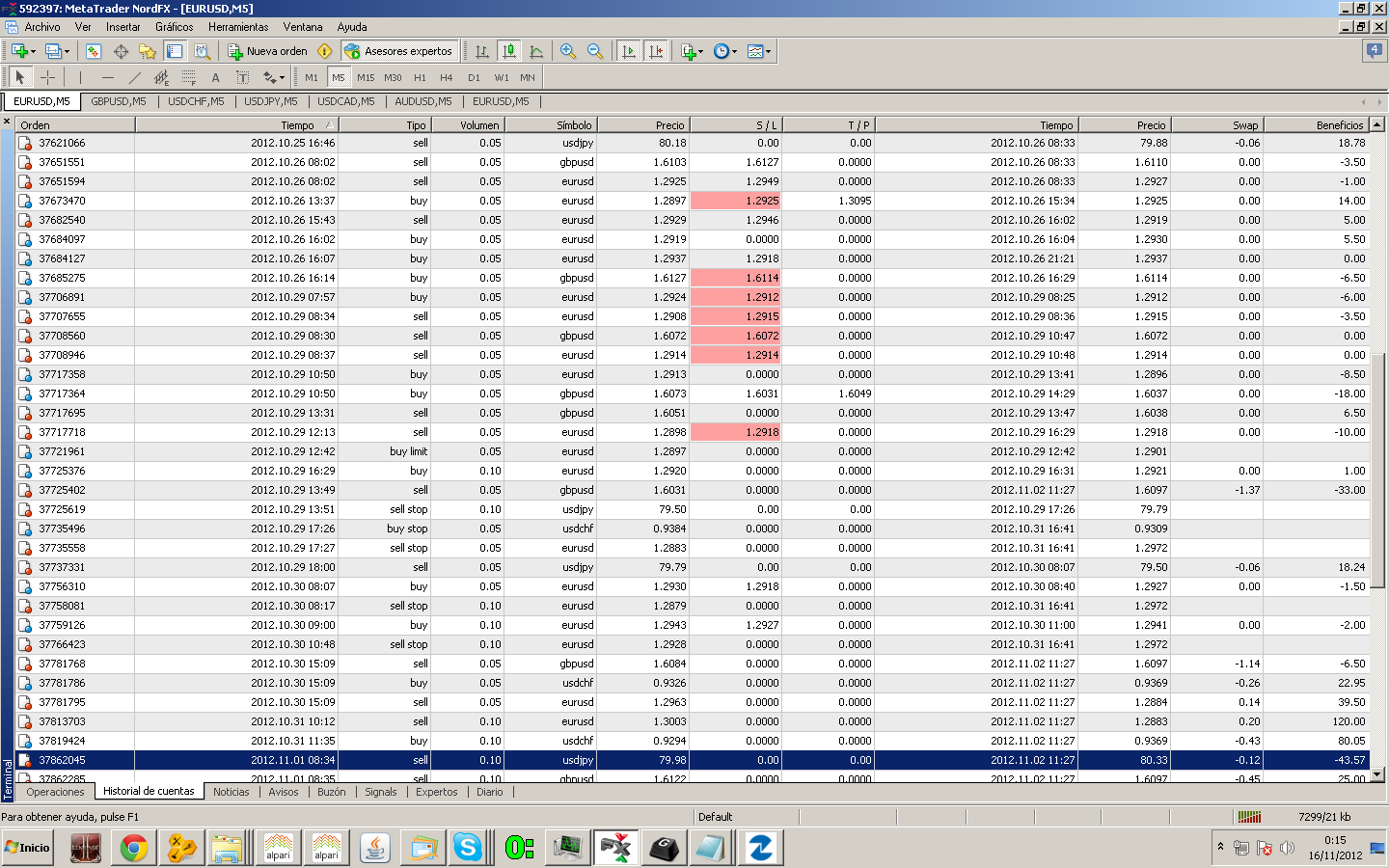Draw a trendline with the trendline tool

point(134,77)
